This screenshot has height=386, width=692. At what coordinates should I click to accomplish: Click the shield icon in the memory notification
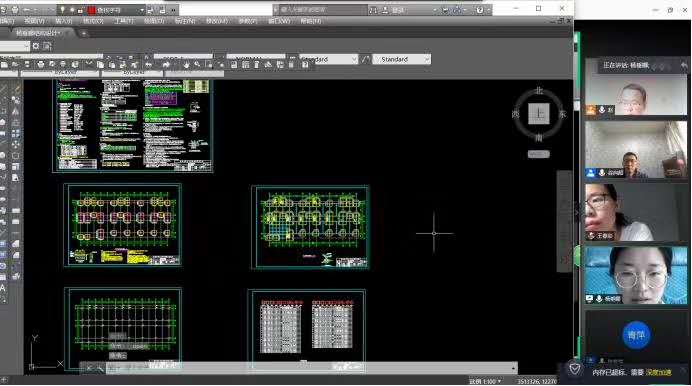(574, 369)
